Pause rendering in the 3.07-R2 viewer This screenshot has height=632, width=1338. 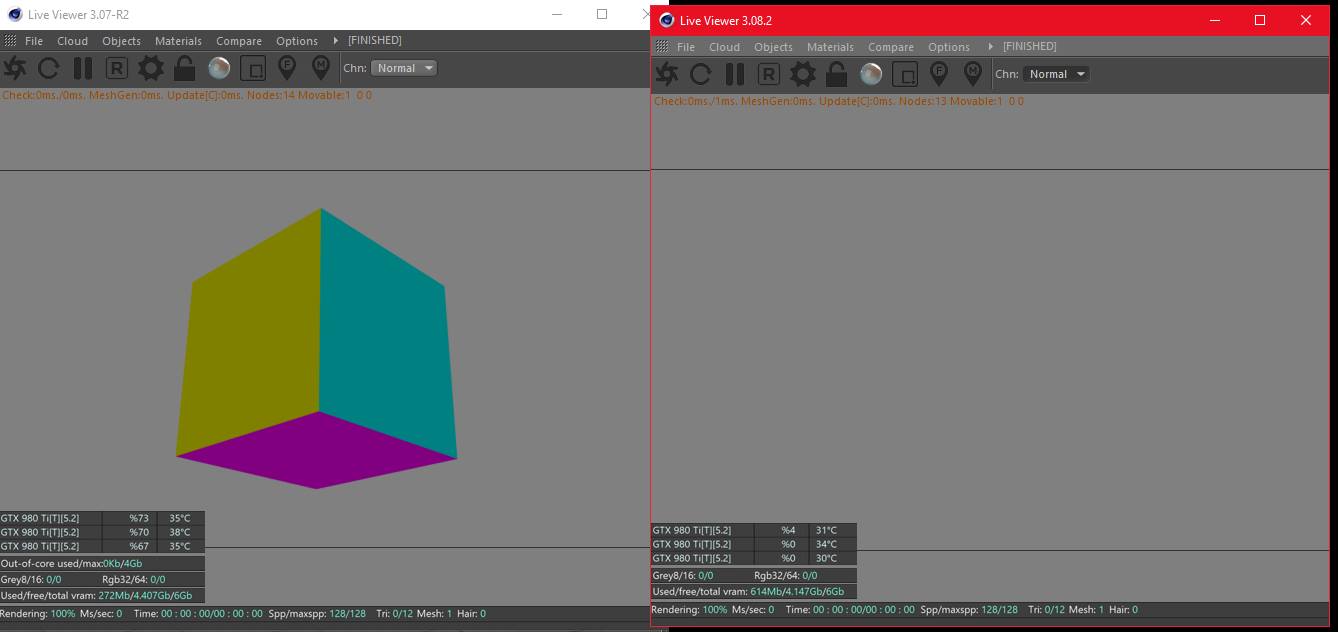tap(83, 68)
